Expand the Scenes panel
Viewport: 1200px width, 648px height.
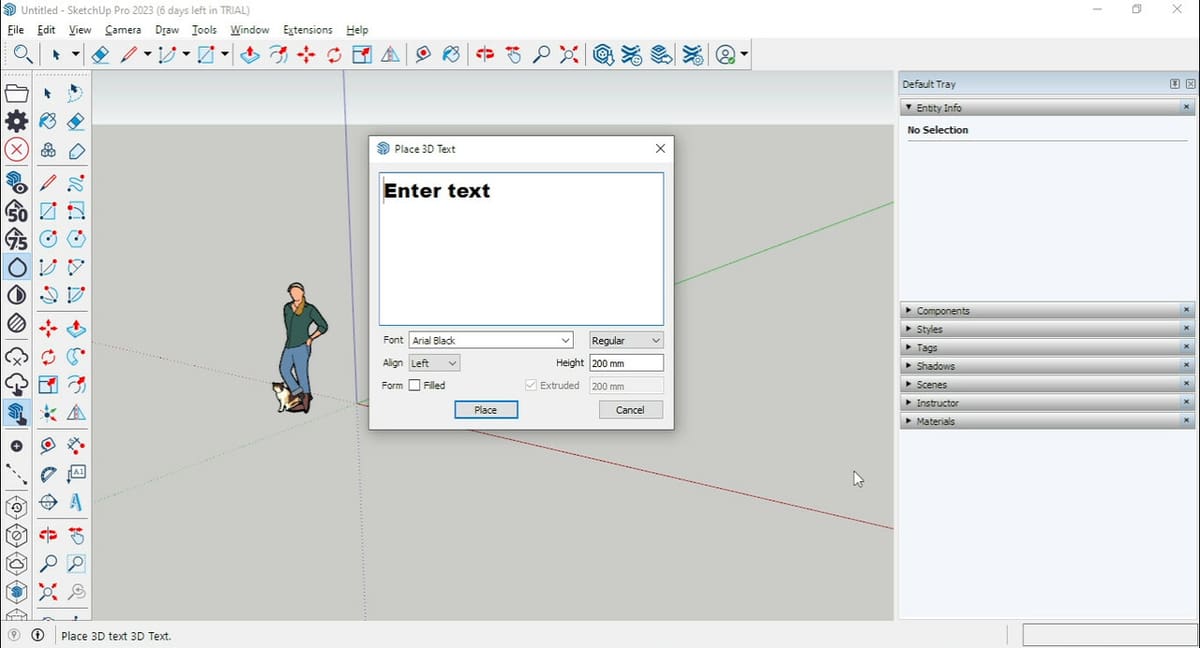pyautogui.click(x=908, y=384)
